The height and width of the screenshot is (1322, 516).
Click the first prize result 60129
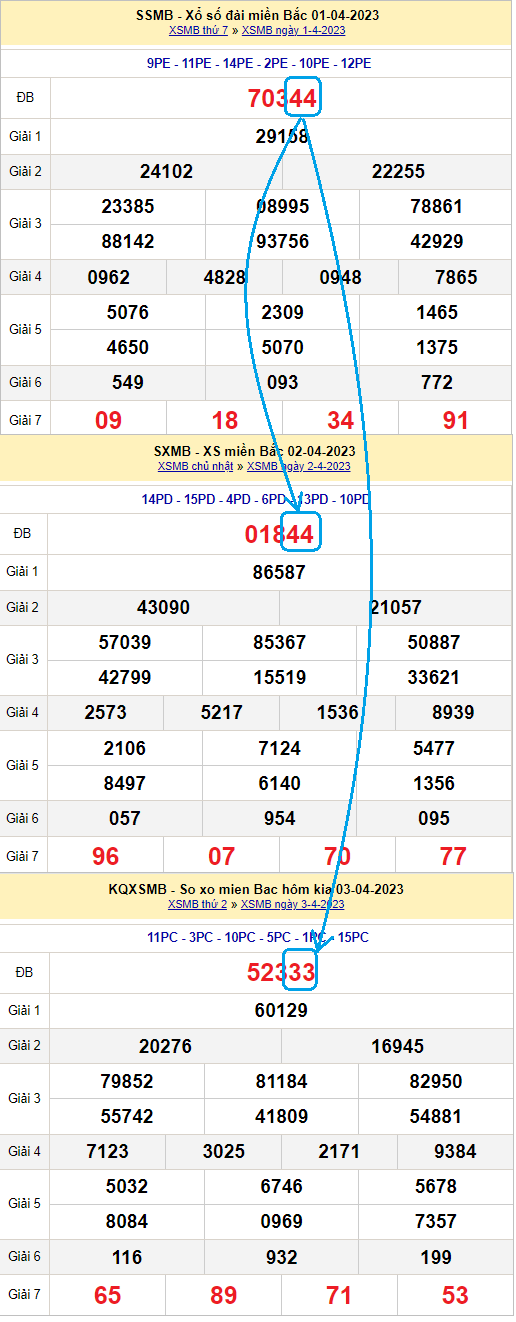282,1011
